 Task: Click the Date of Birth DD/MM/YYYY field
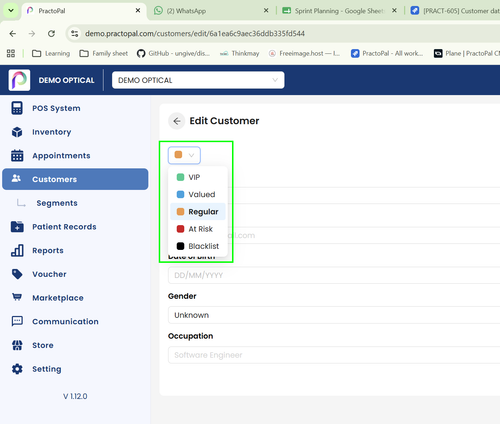point(334,275)
